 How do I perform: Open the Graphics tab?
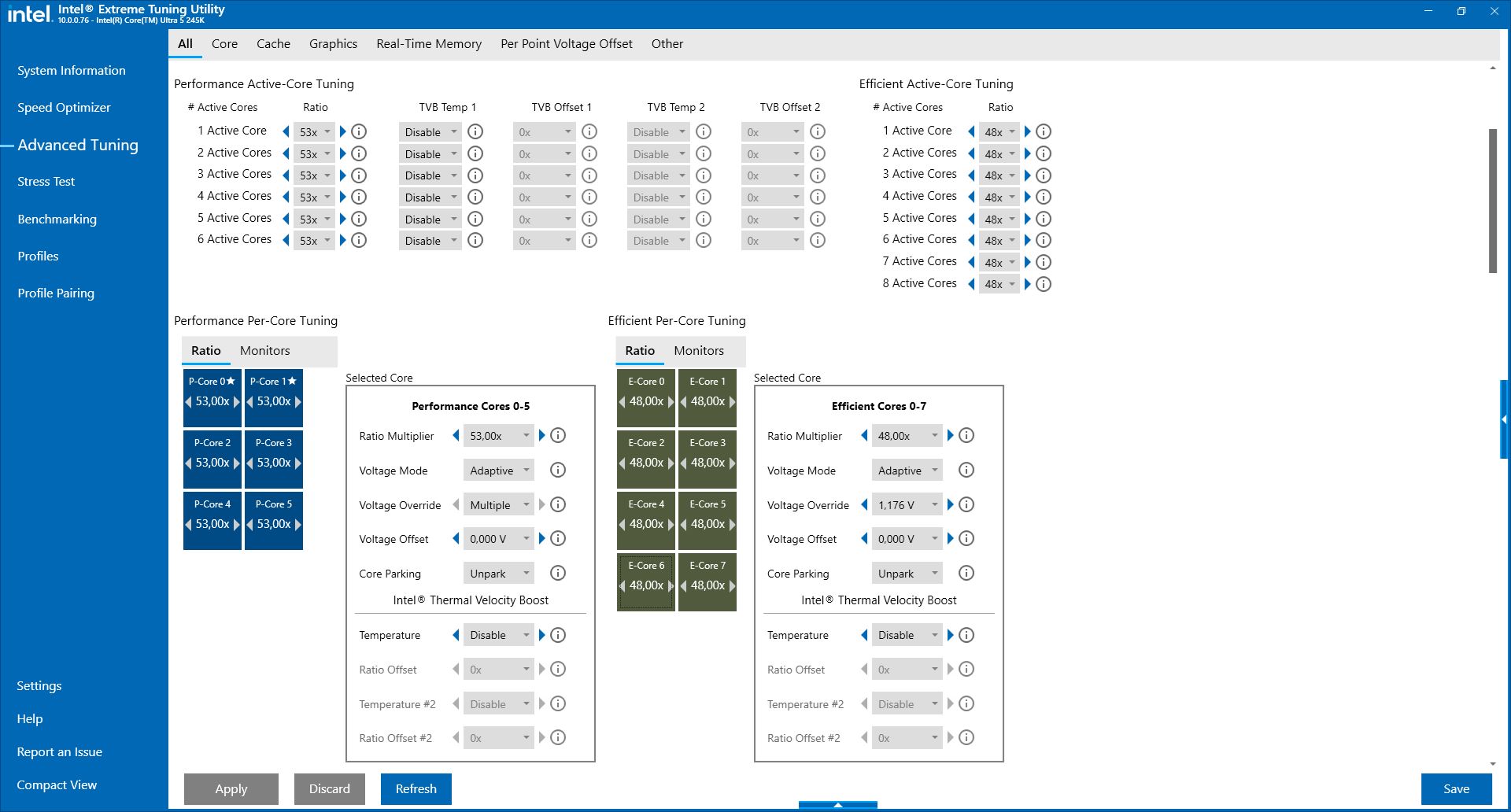tap(333, 44)
